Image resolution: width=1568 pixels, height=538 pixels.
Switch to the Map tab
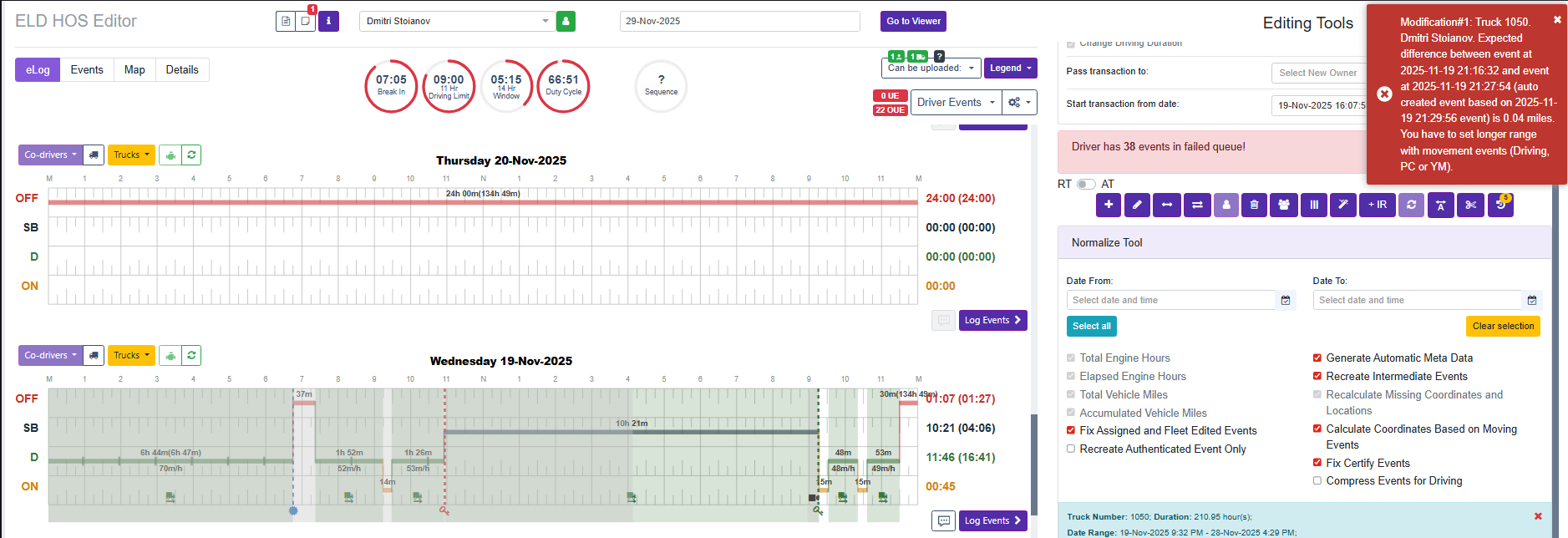pyautogui.click(x=134, y=69)
